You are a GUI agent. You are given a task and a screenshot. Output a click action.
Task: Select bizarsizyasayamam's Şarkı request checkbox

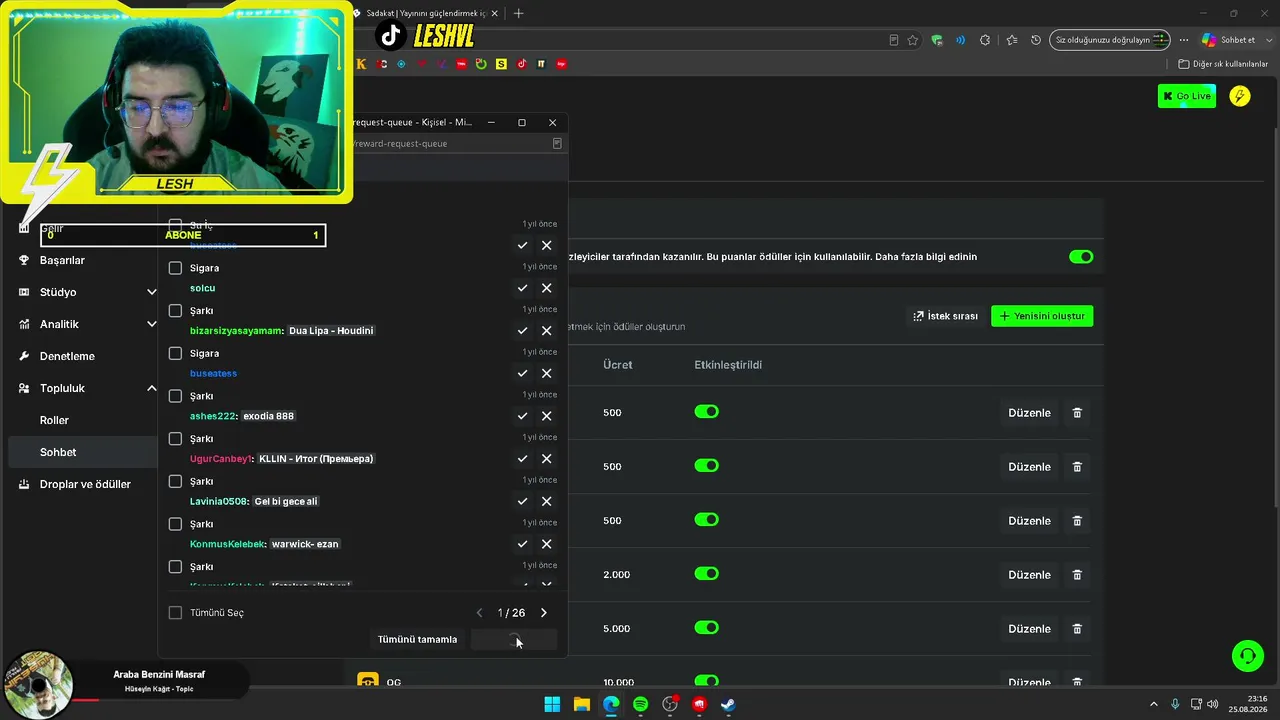(175, 311)
